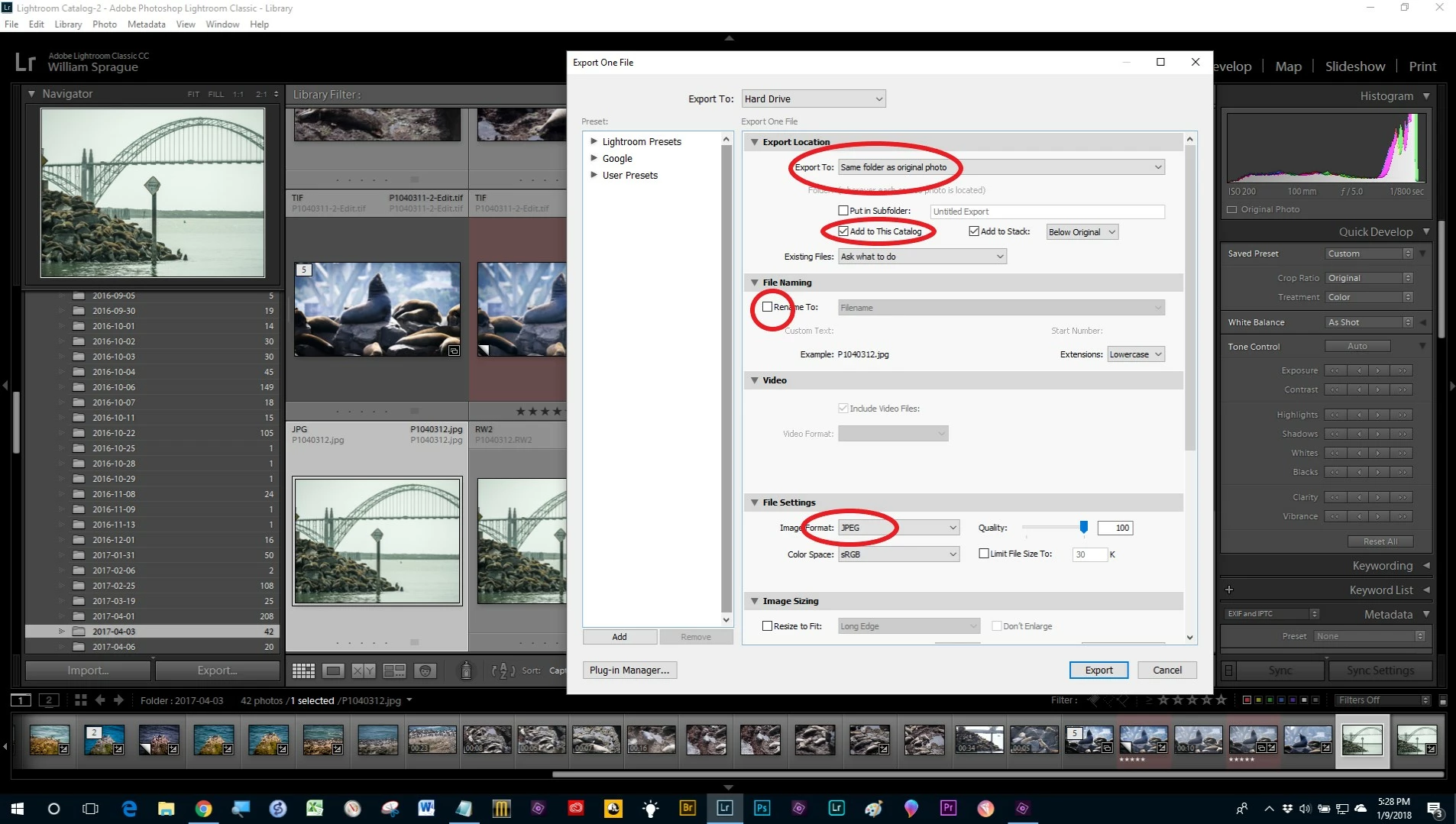The height and width of the screenshot is (824, 1456).
Task: Toggle sort direction A-Z icon
Action: (x=503, y=671)
